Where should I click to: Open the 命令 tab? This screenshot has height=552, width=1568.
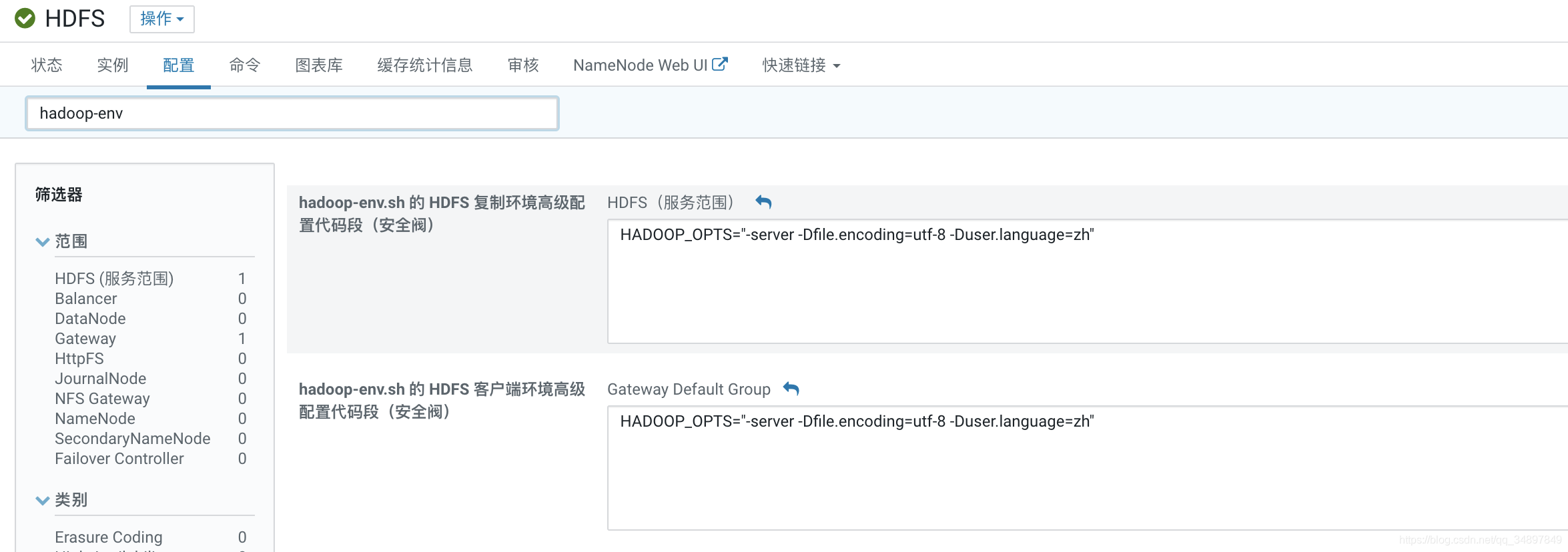pos(245,65)
